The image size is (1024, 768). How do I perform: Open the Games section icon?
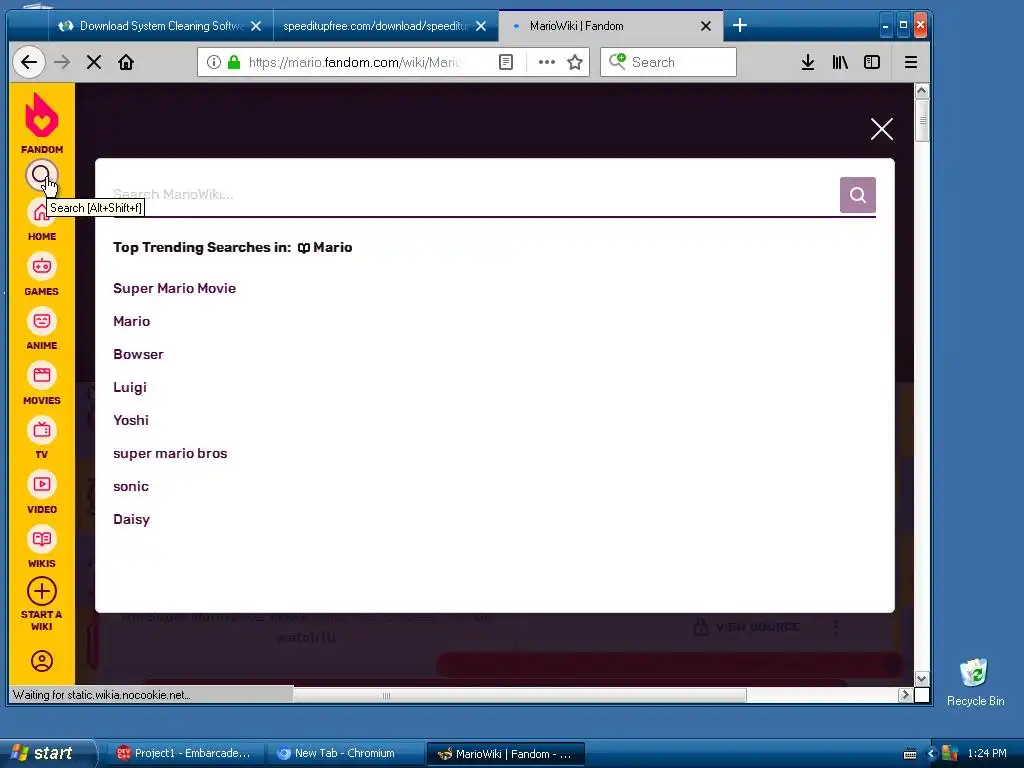click(x=42, y=266)
